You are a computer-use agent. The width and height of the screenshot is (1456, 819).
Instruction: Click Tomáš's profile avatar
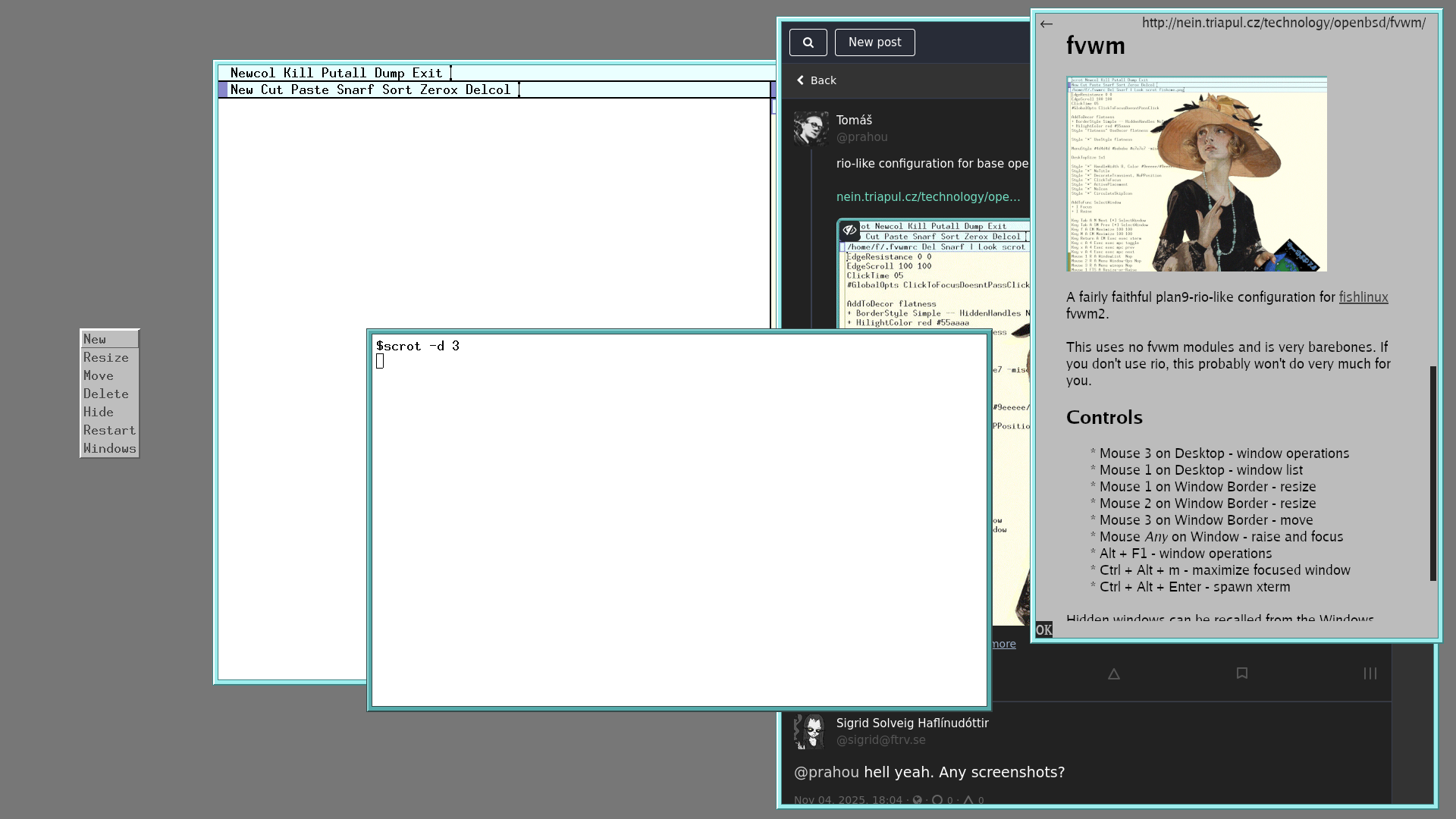point(811,128)
